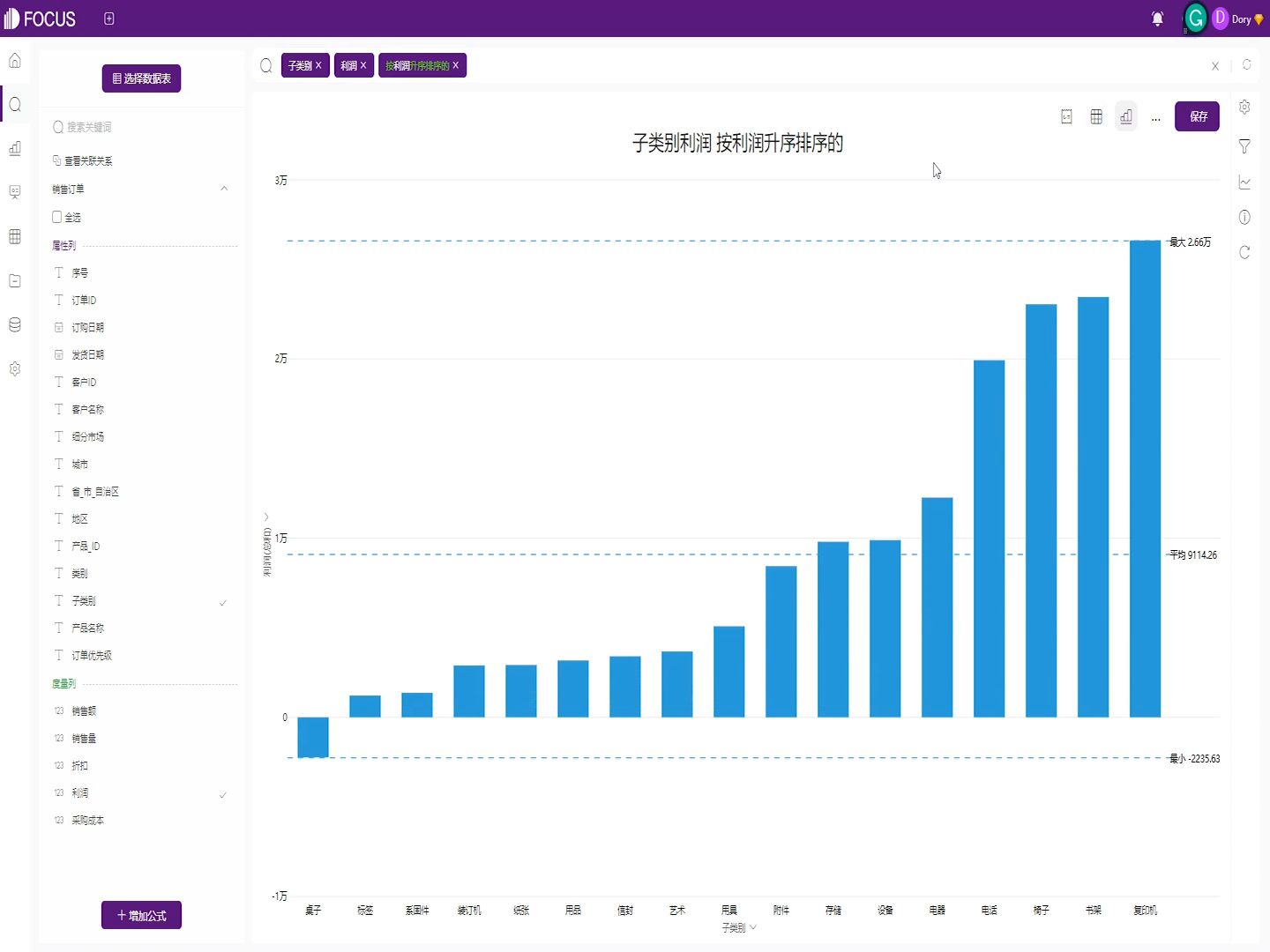Select the 序号 column

79,273
